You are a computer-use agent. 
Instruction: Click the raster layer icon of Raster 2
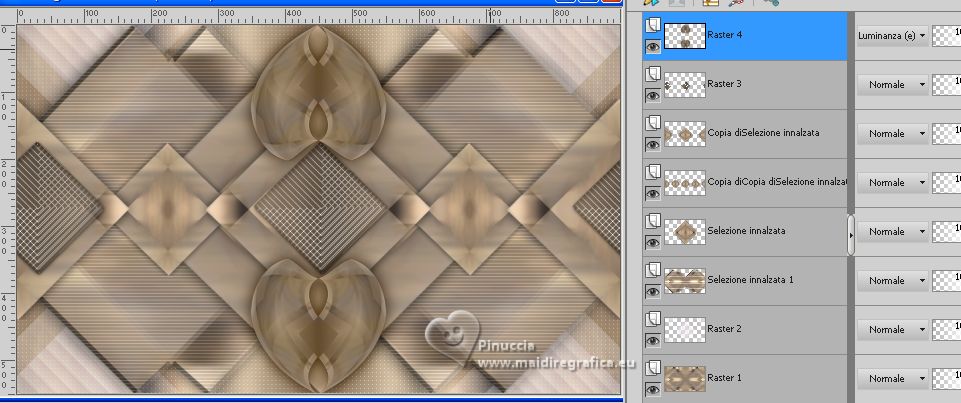[x=653, y=319]
